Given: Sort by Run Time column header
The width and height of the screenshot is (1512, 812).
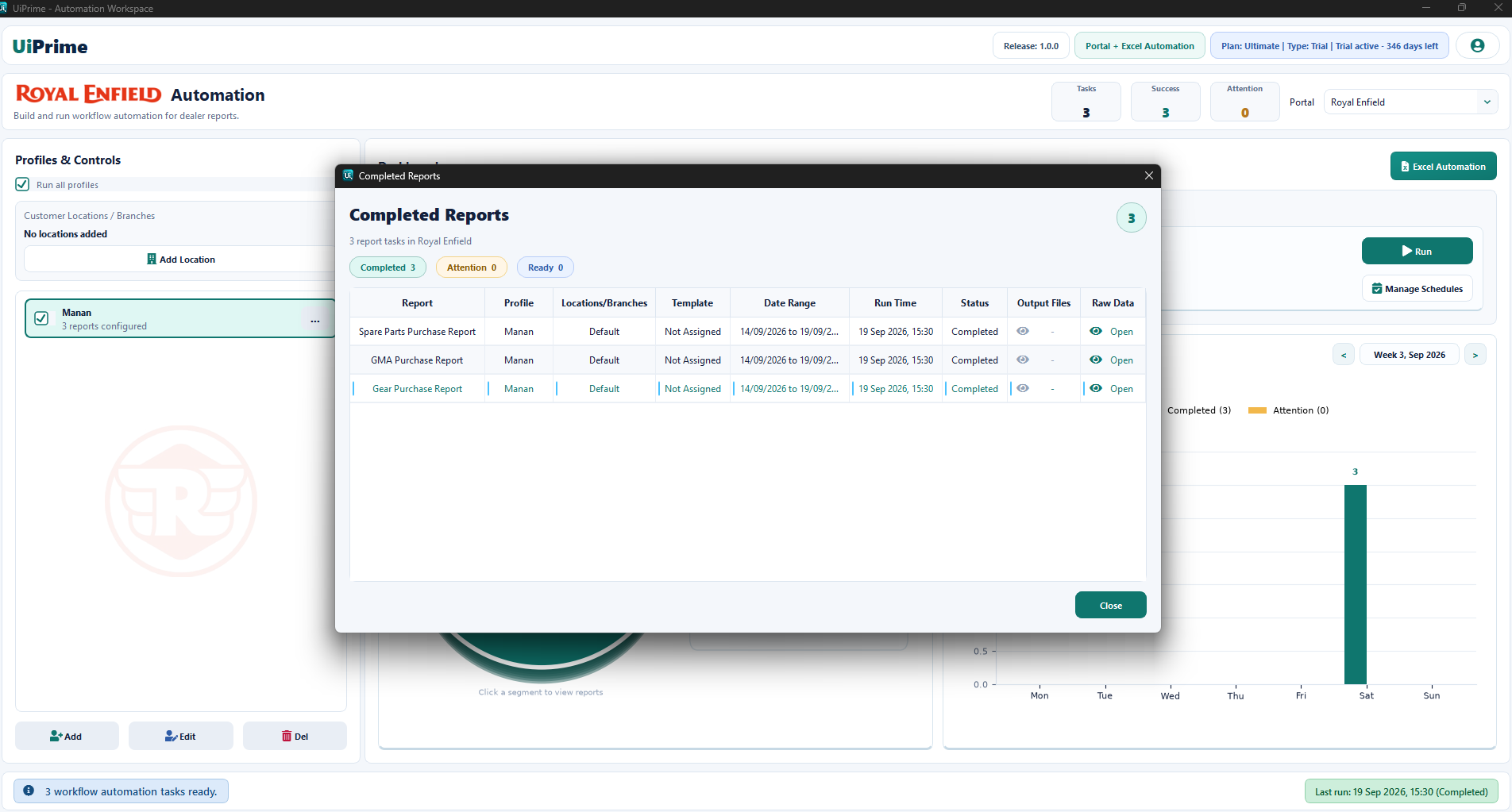Looking at the screenshot, I should click(x=895, y=303).
